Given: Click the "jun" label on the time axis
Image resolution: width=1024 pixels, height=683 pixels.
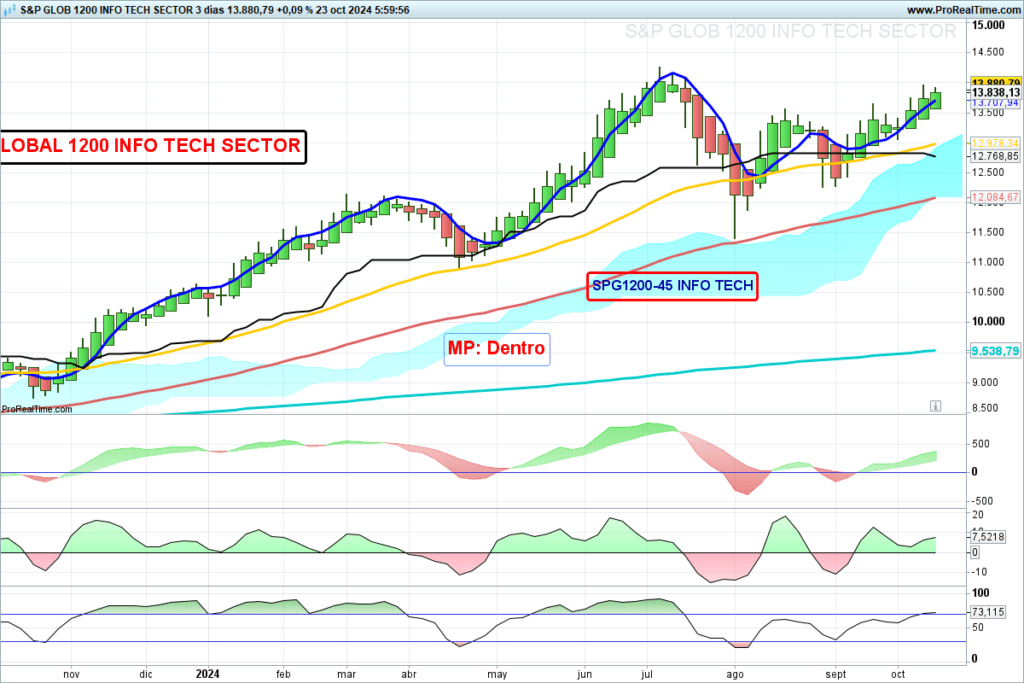Looking at the screenshot, I should [x=584, y=674].
